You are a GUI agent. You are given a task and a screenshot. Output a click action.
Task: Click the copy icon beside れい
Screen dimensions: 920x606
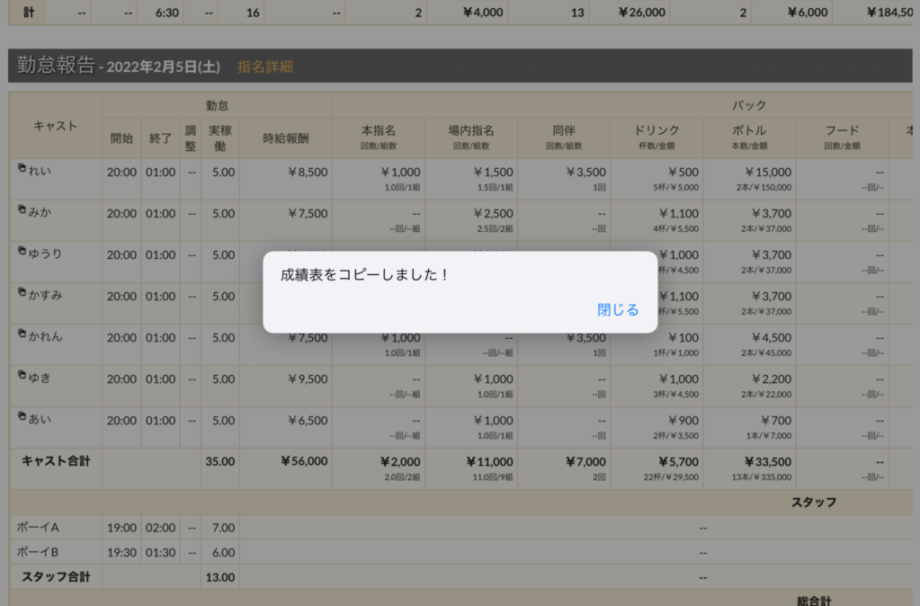pyautogui.click(x=21, y=168)
